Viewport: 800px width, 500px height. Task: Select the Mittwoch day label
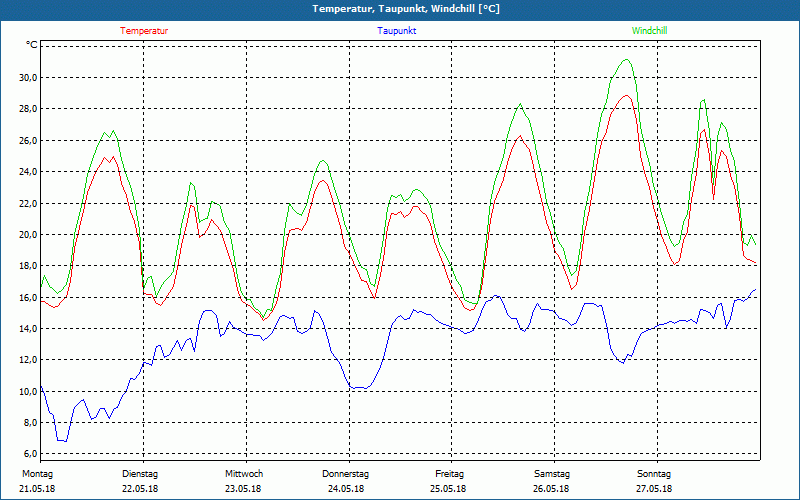point(244,474)
